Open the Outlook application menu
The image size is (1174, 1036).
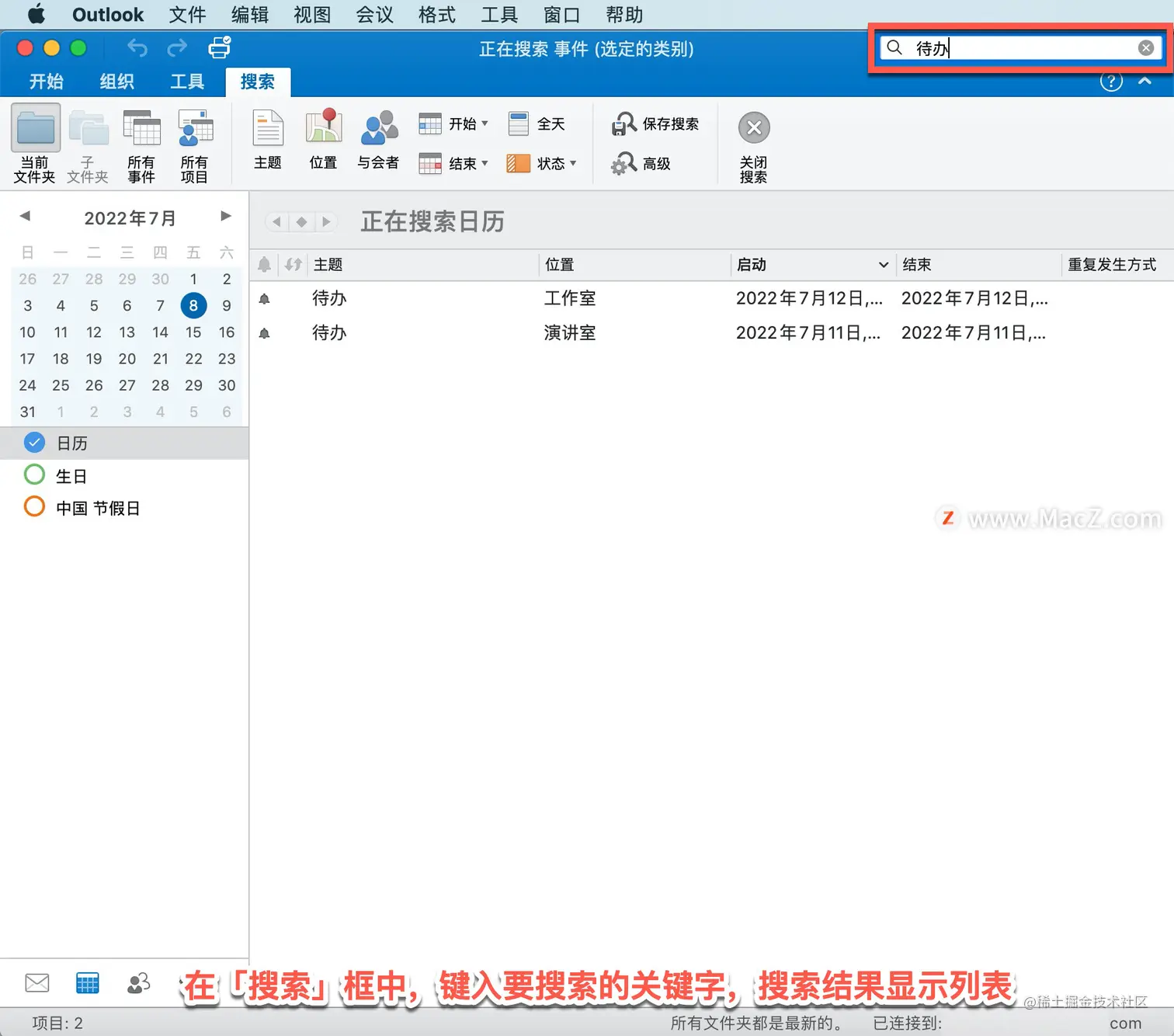[108, 15]
